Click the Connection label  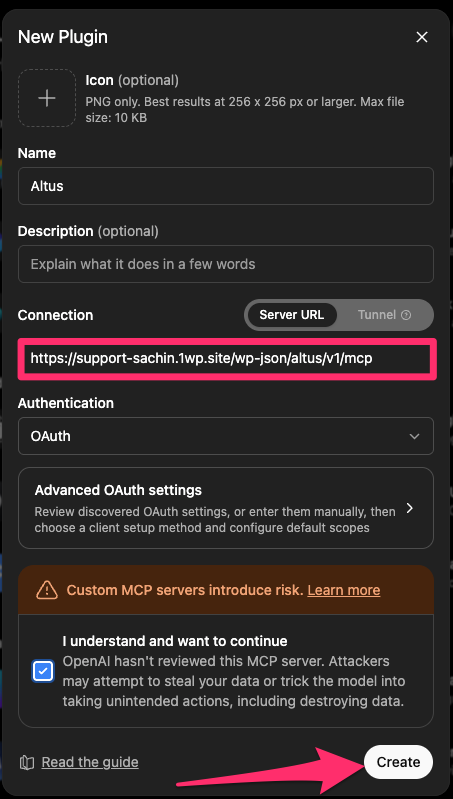(x=56, y=315)
